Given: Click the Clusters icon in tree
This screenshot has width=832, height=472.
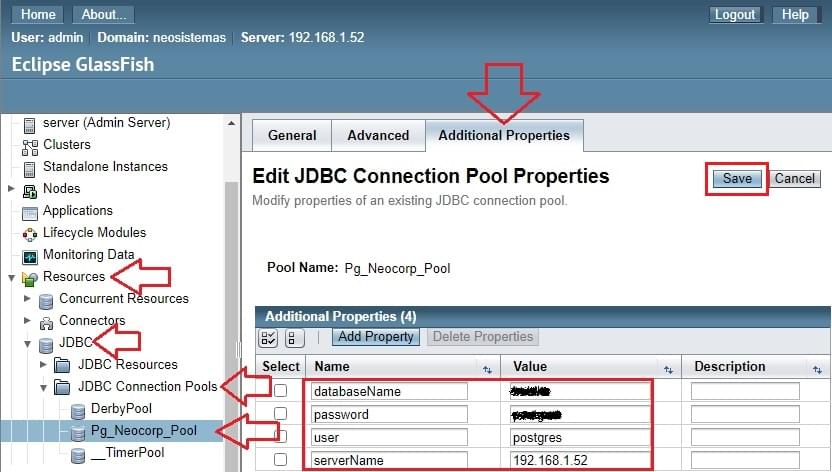Looking at the screenshot, I should (x=29, y=145).
